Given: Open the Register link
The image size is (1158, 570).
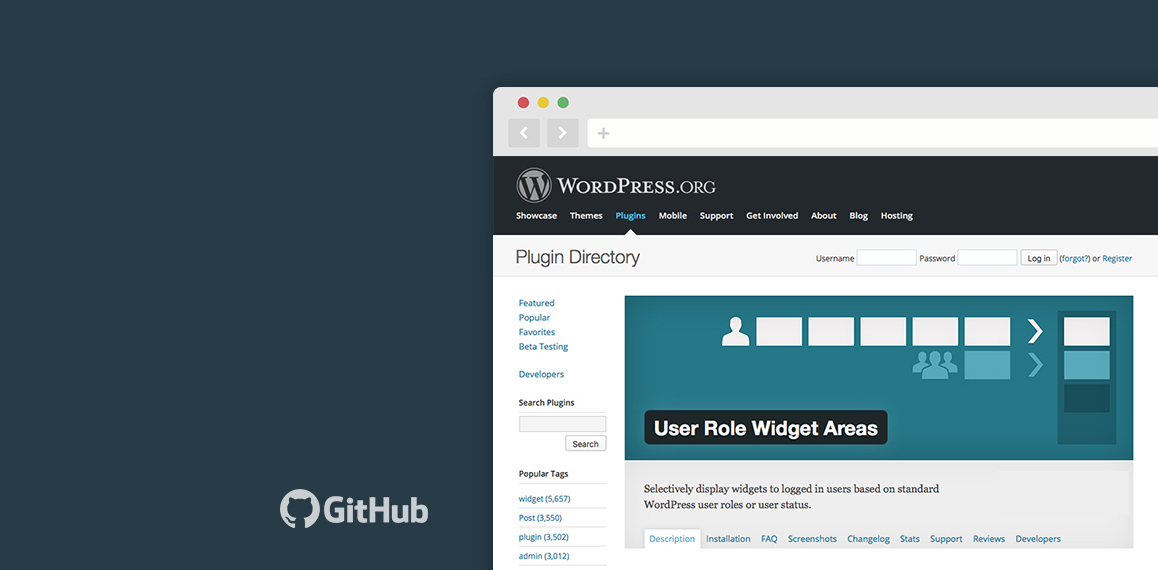Looking at the screenshot, I should click(x=1117, y=259).
